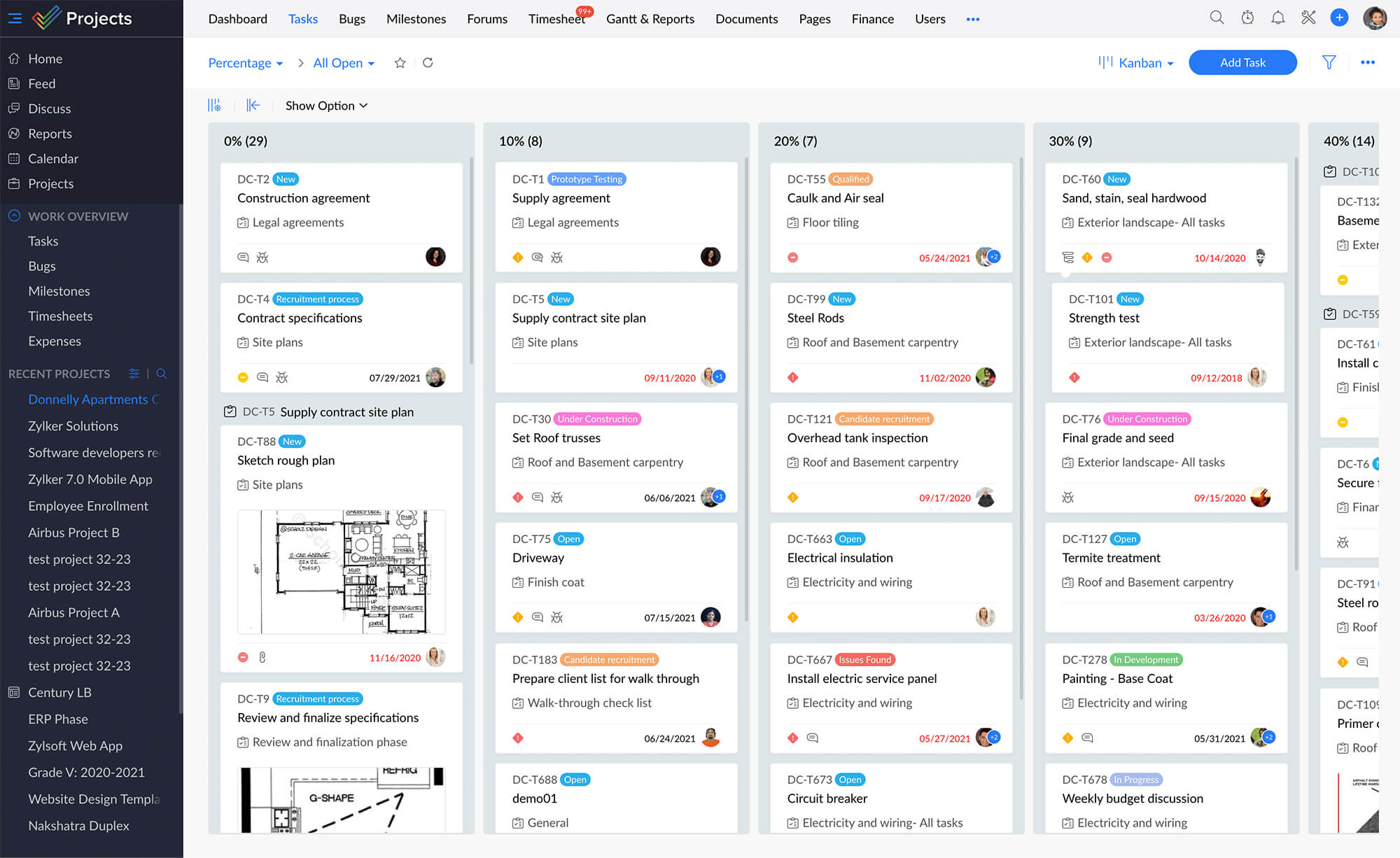Toggle the hamburger sidebar menu
The width and height of the screenshot is (1400, 858).
pos(15,18)
